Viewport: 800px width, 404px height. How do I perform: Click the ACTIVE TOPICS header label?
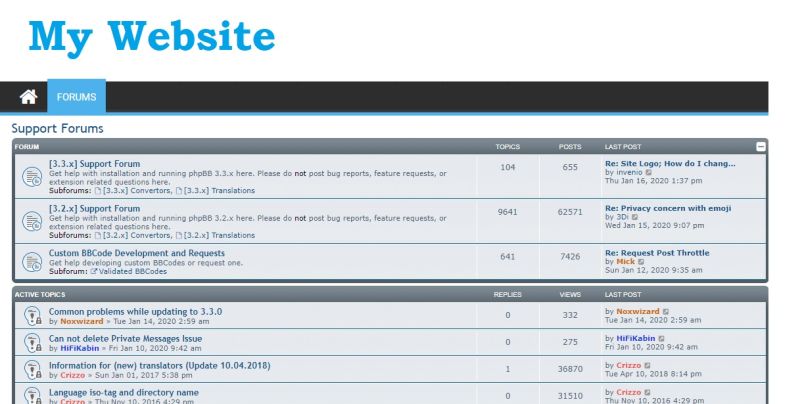click(x=40, y=295)
